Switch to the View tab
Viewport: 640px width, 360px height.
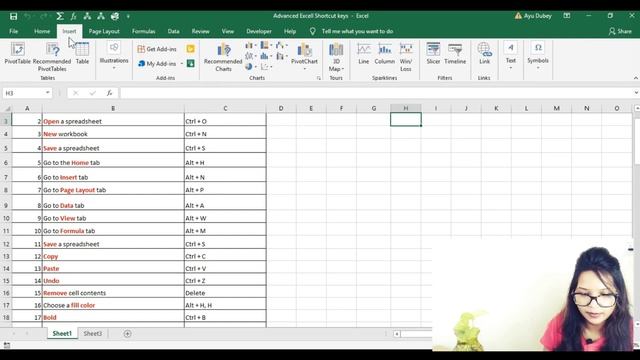point(228,31)
